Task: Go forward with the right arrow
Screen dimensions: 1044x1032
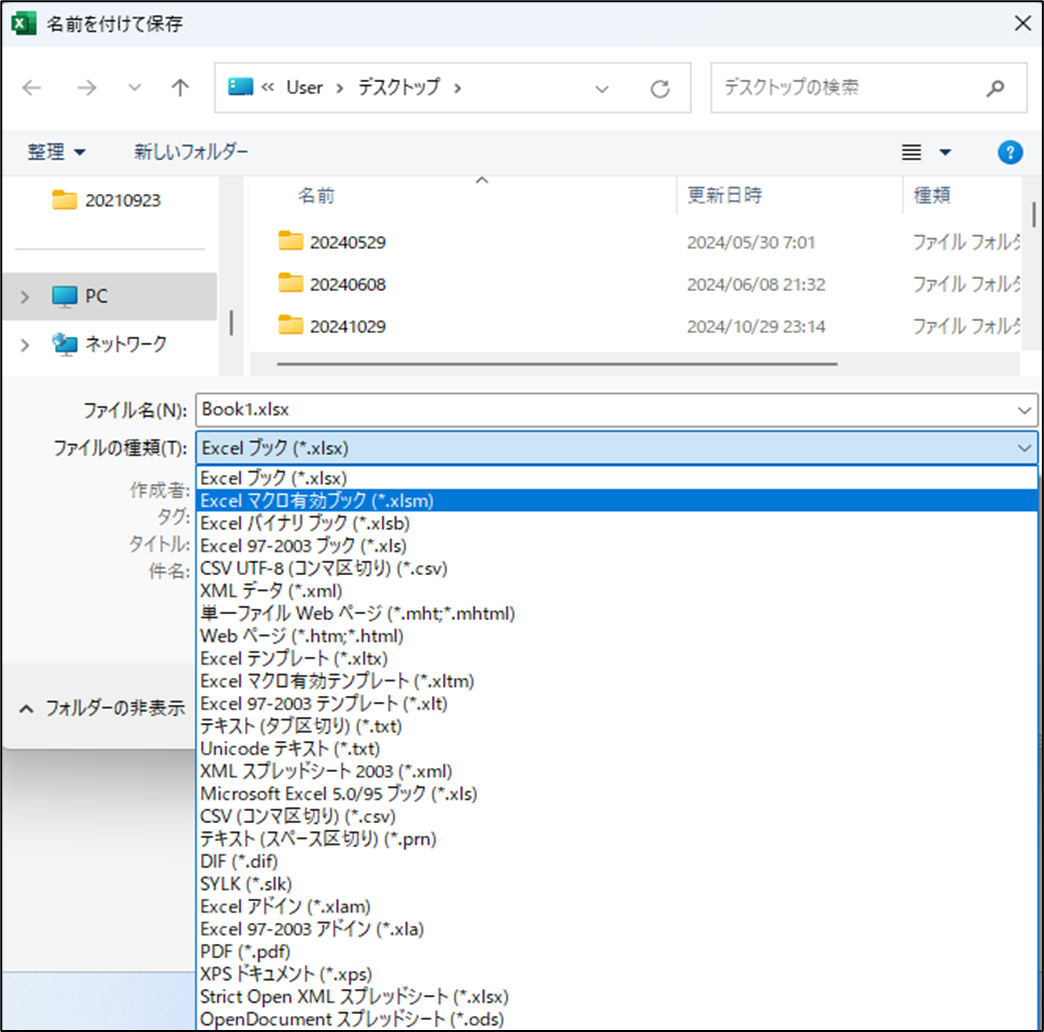Action: [87, 88]
